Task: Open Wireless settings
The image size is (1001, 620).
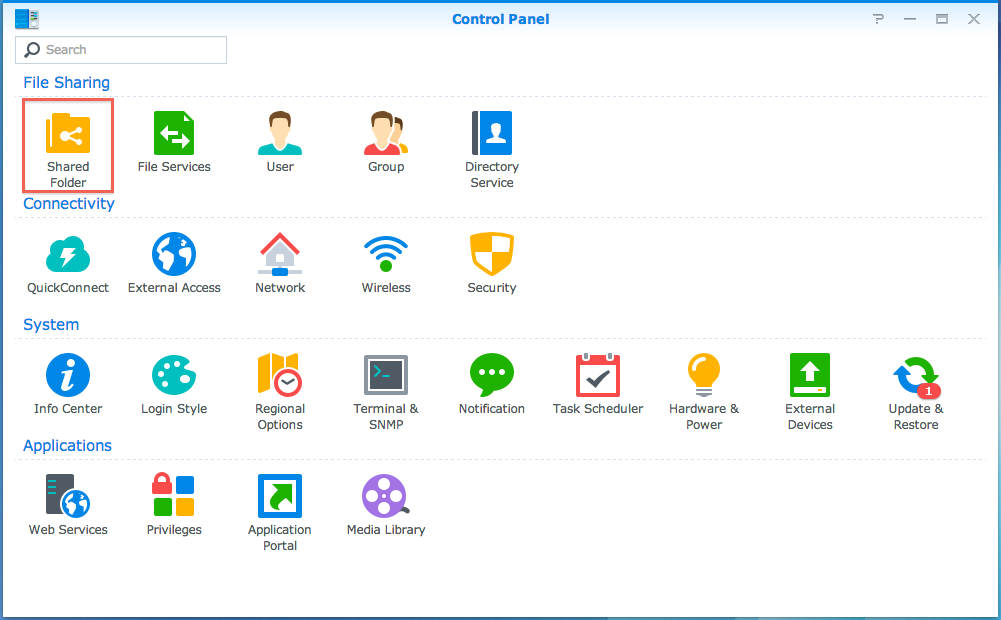Action: point(386,255)
